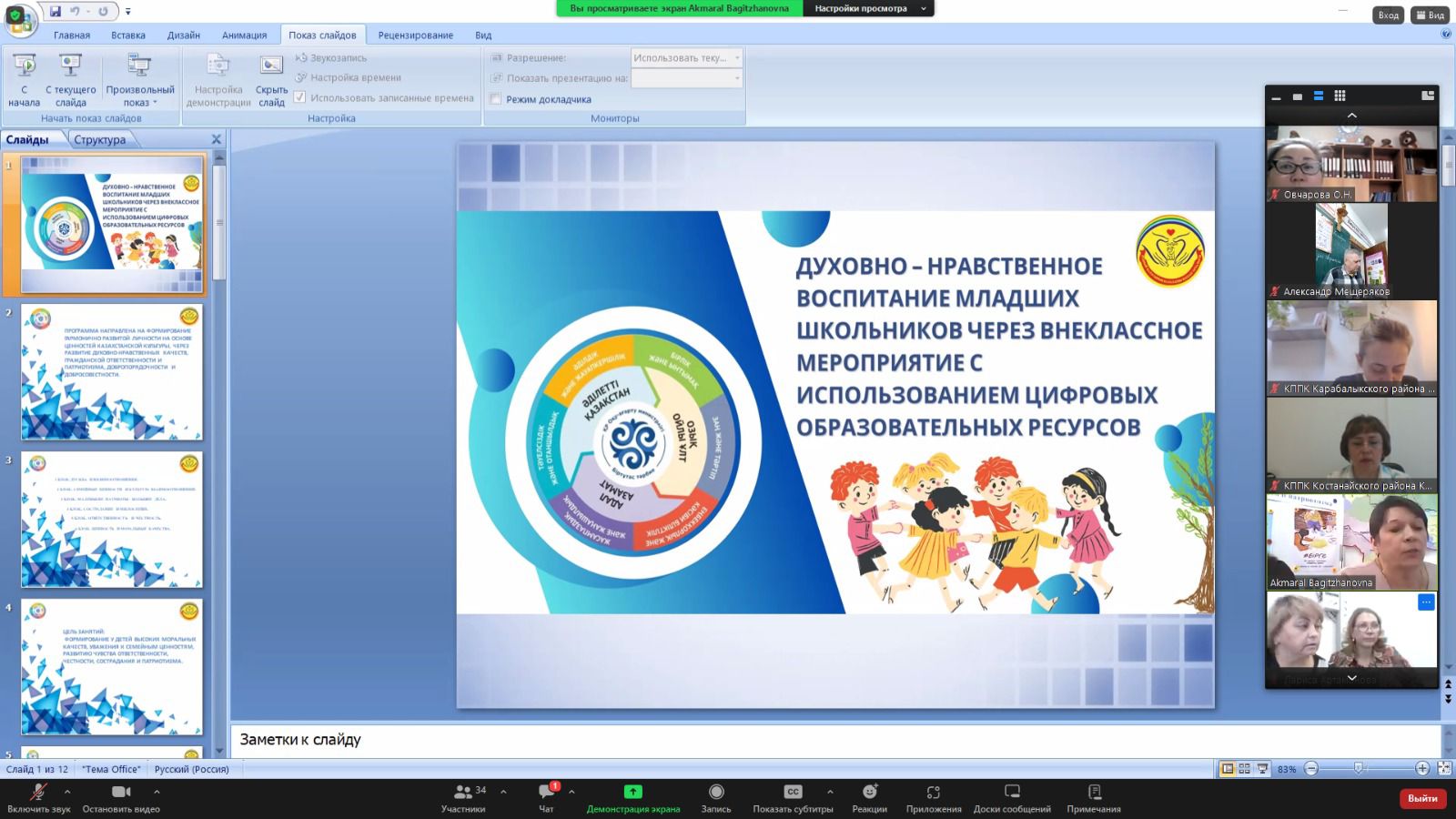Open the Анимация ribbon tab
The height and width of the screenshot is (819, 1456).
click(245, 35)
